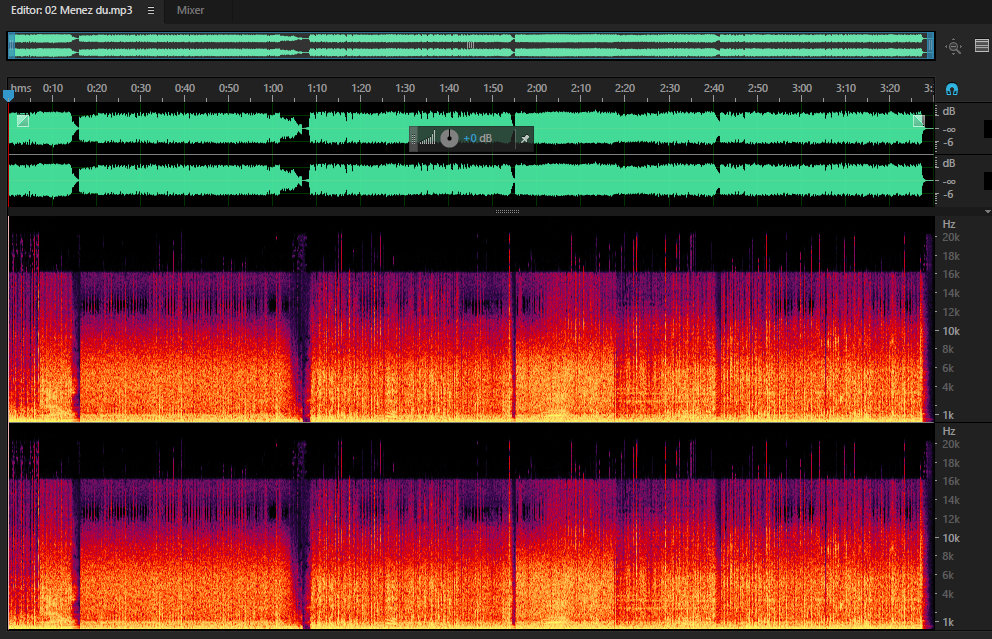Click the blue playhead marker on the timeline
Image resolution: width=992 pixels, height=639 pixels.
point(8,96)
